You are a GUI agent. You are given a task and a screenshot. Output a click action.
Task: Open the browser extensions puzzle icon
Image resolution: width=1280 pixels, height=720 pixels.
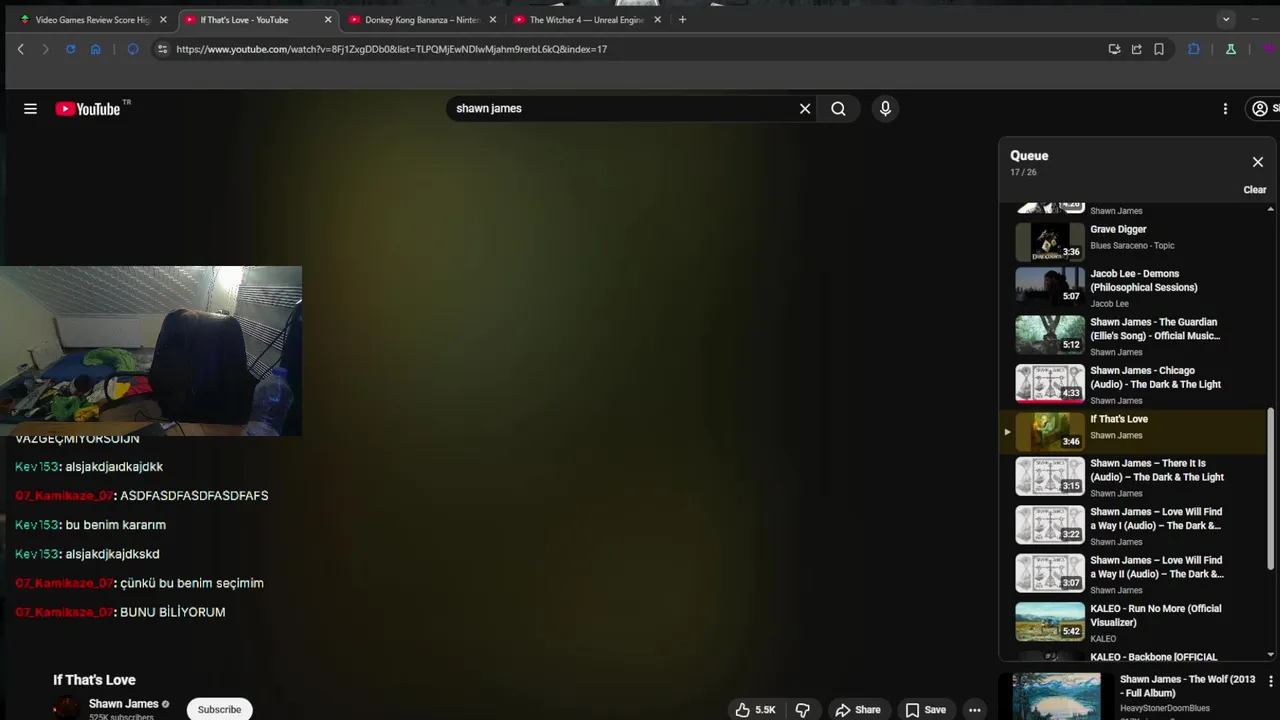1194,49
